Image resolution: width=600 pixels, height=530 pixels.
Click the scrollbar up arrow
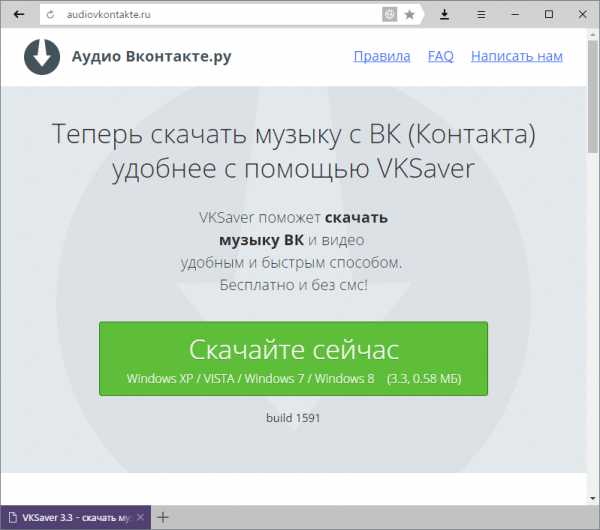point(593,34)
